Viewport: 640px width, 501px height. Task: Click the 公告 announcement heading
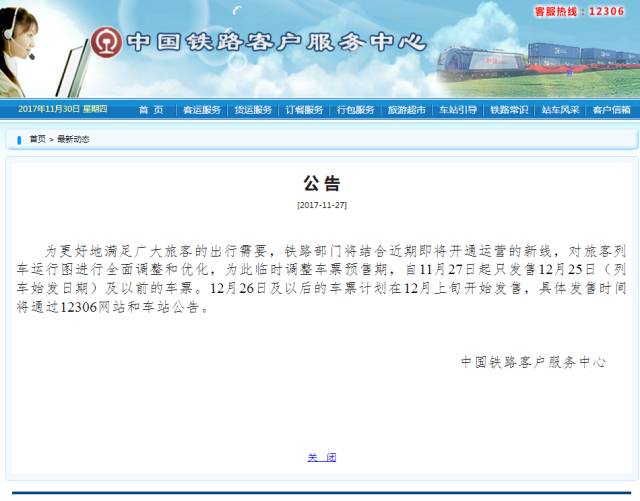tap(321, 183)
